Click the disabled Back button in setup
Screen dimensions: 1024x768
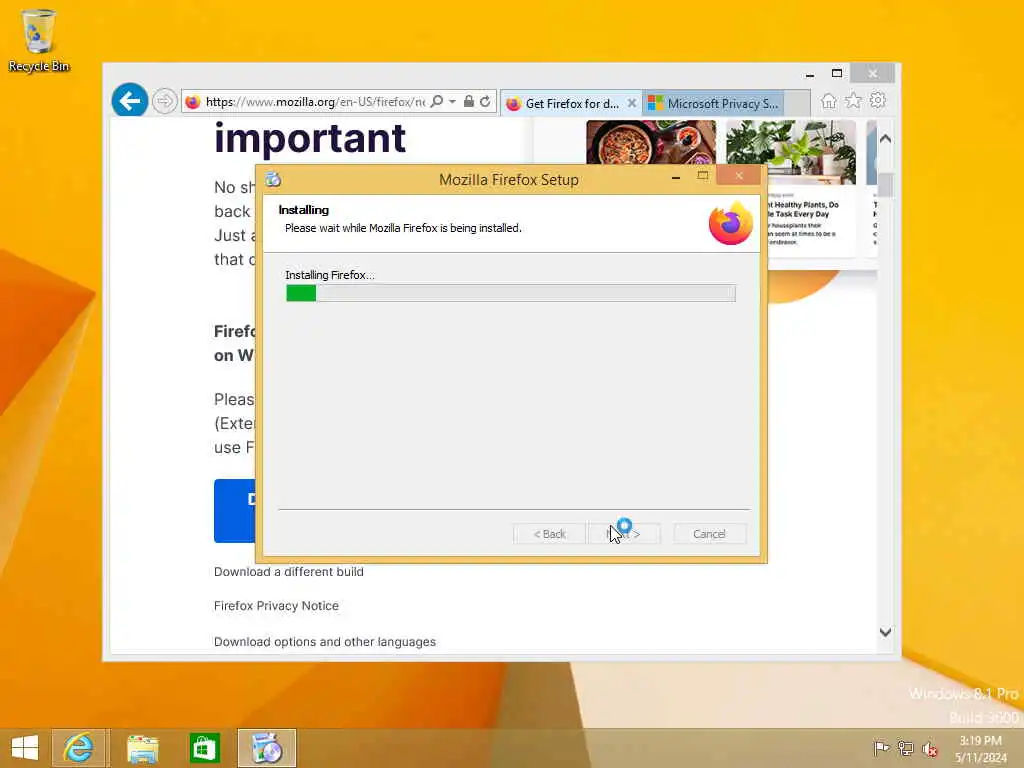point(549,534)
